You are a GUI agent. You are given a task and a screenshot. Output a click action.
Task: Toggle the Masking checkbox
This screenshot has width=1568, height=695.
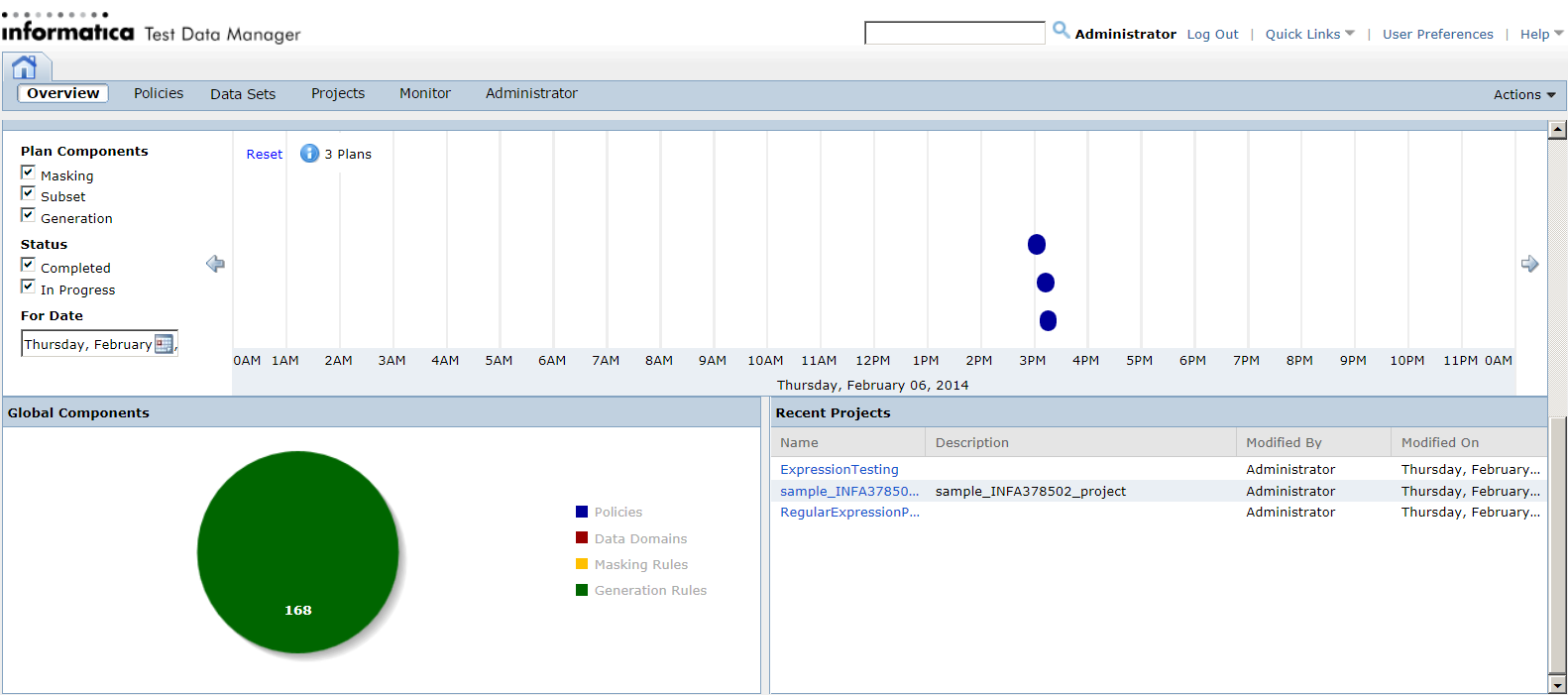[x=28, y=173]
